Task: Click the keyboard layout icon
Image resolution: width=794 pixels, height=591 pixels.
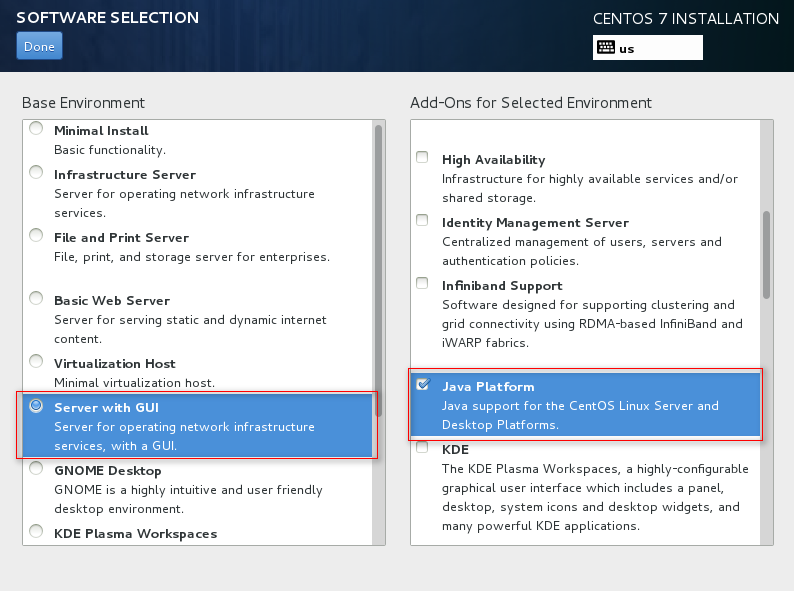Action: click(606, 48)
